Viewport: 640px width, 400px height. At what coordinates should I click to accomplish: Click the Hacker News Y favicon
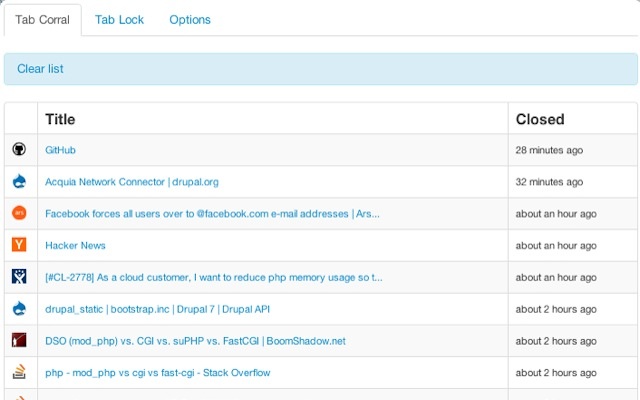(x=19, y=245)
